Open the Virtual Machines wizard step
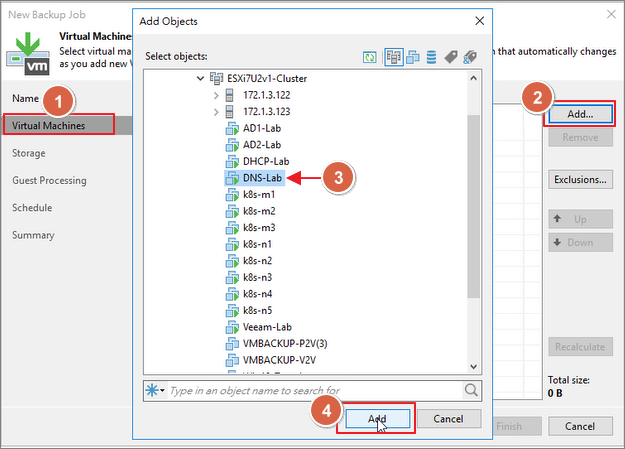The width and height of the screenshot is (625, 449). pos(59,126)
